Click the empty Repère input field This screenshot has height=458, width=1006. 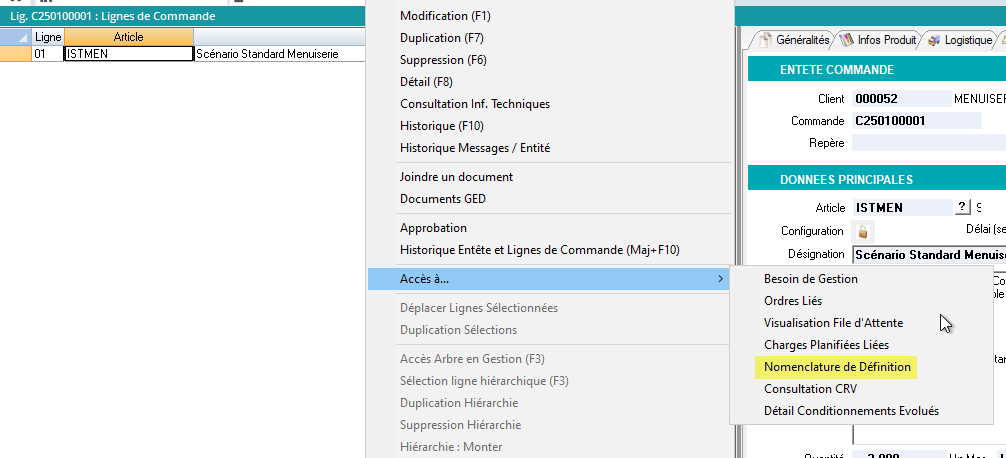(x=917, y=143)
